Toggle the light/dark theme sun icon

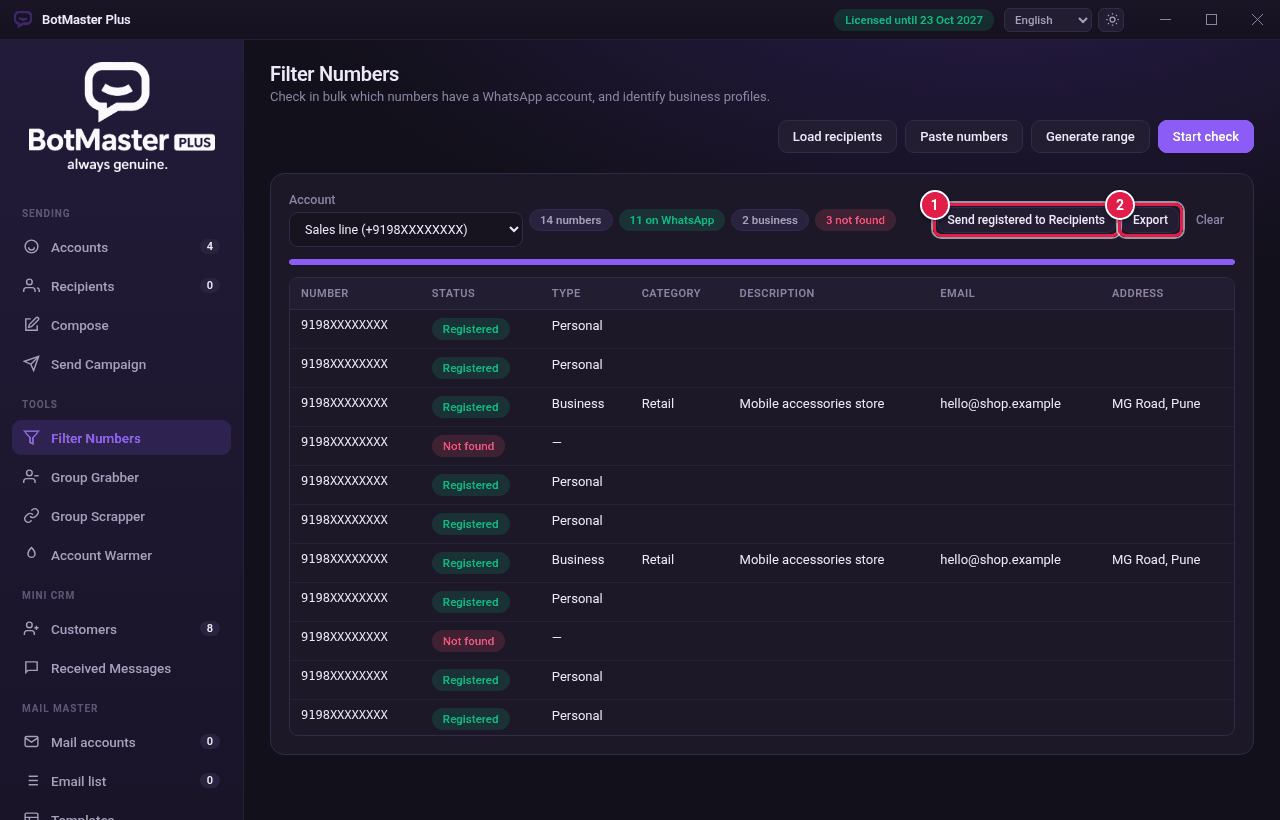point(1111,20)
